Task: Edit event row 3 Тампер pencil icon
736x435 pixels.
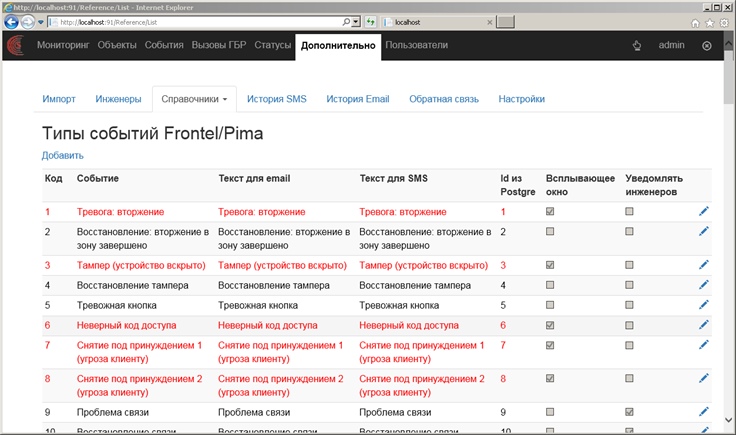Action: click(703, 265)
